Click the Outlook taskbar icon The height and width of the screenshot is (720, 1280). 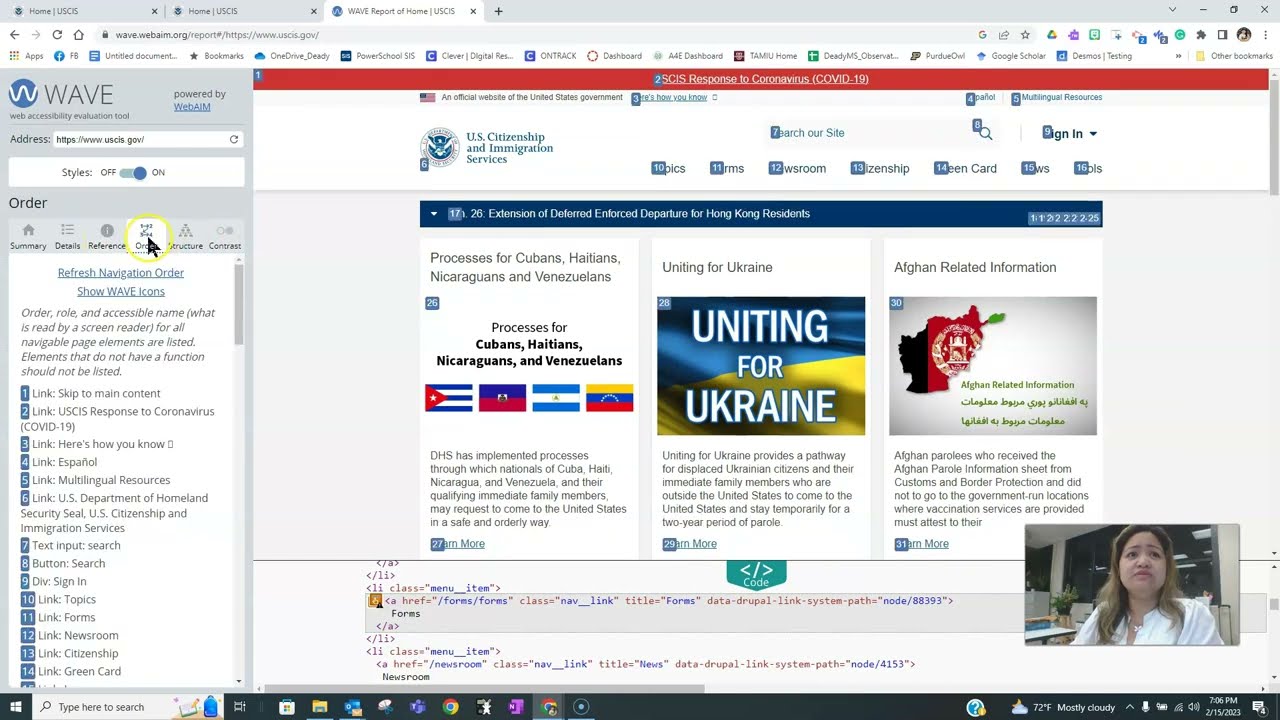tap(353, 707)
